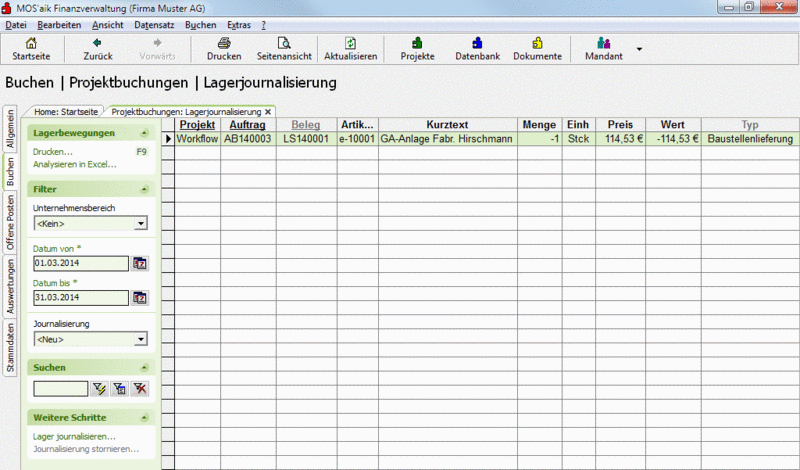Switch to Allgemein side tab
Viewport: 800px width, 470px height.
[x=10, y=129]
